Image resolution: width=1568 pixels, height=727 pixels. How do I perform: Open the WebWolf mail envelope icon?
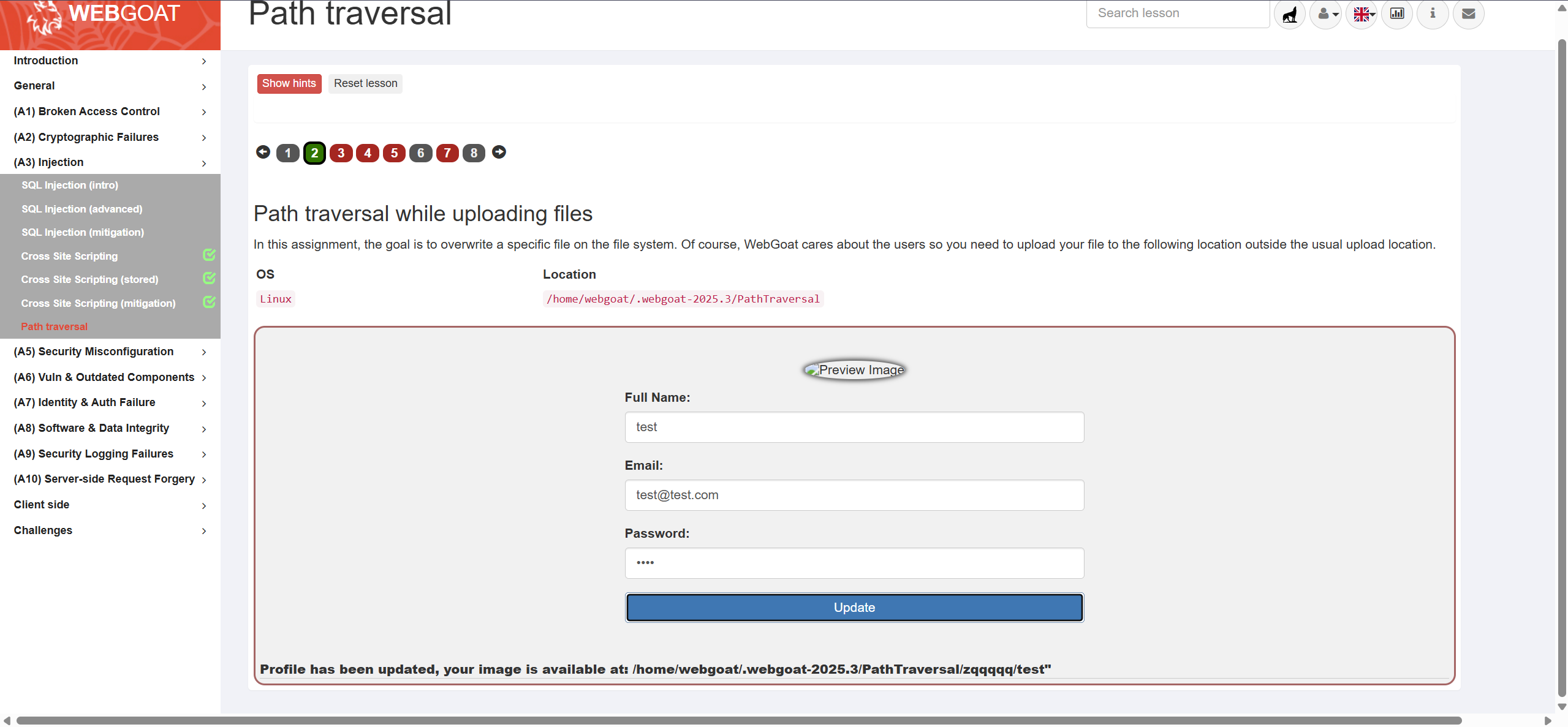pos(1468,13)
